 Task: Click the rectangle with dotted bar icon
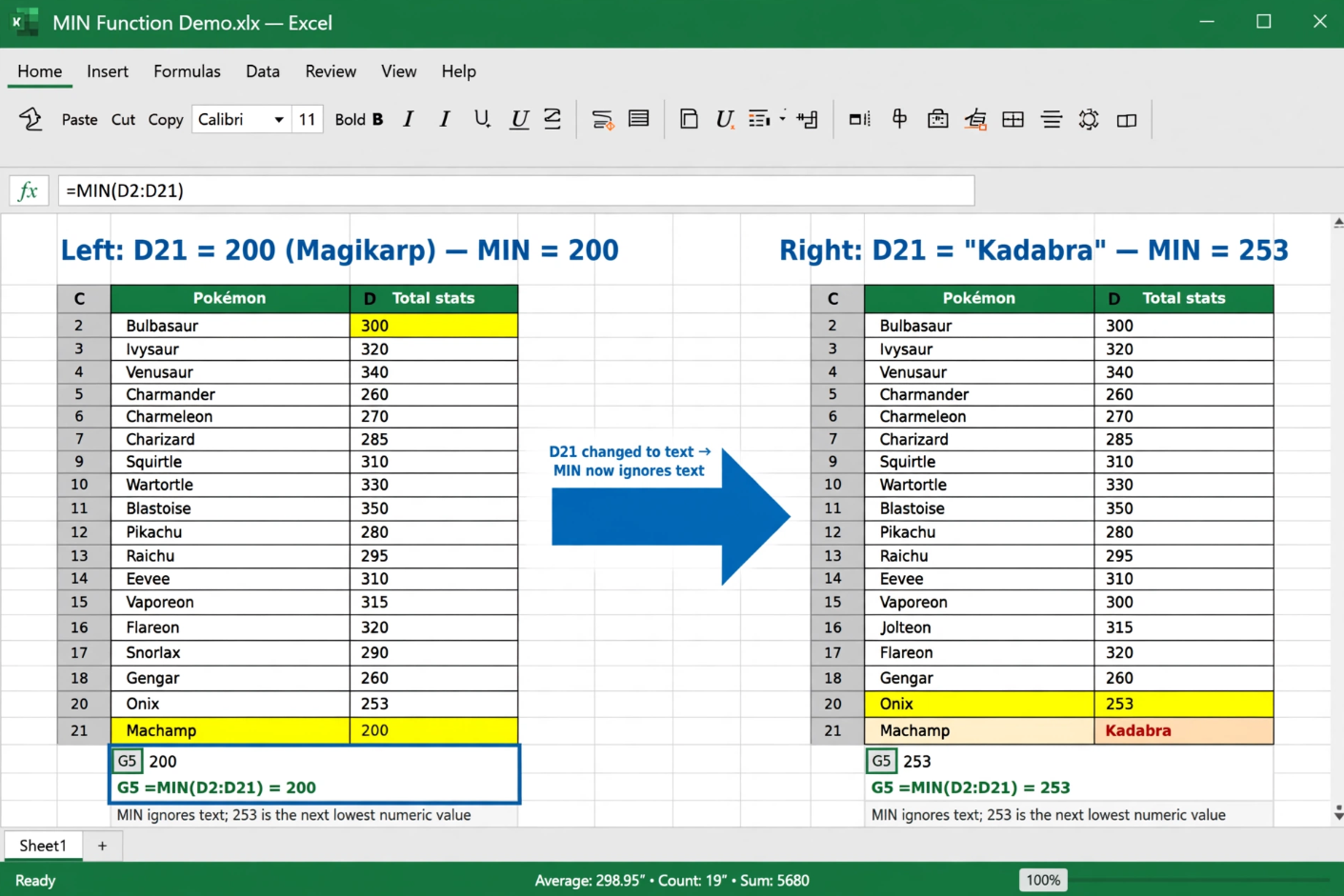(860, 119)
